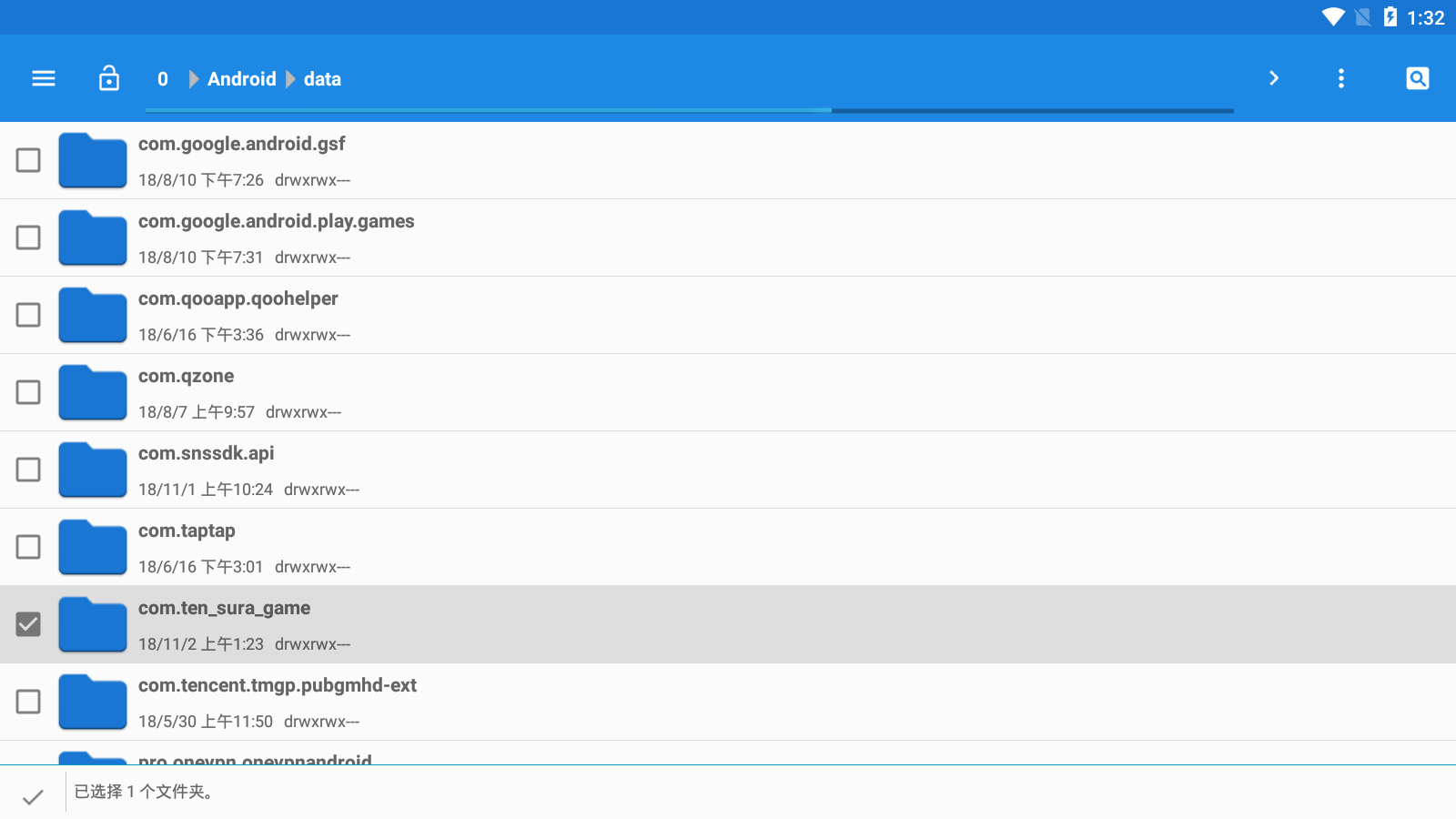Click date '18/8/7 上午9:57' text

(197, 412)
